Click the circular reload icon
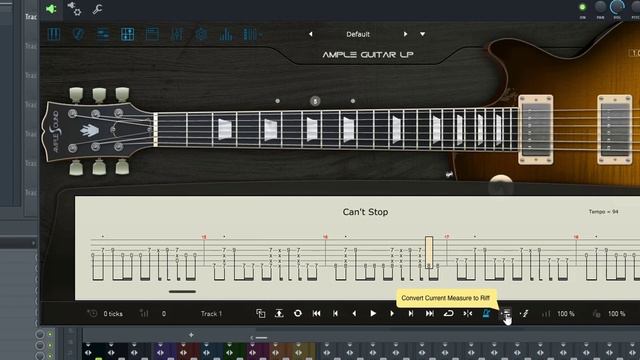The image size is (640, 360). [298, 313]
